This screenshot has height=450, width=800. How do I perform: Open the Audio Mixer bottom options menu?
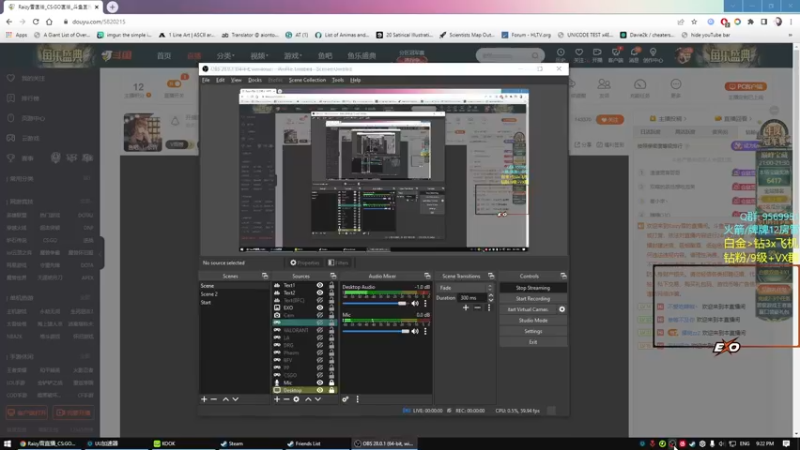point(357,399)
